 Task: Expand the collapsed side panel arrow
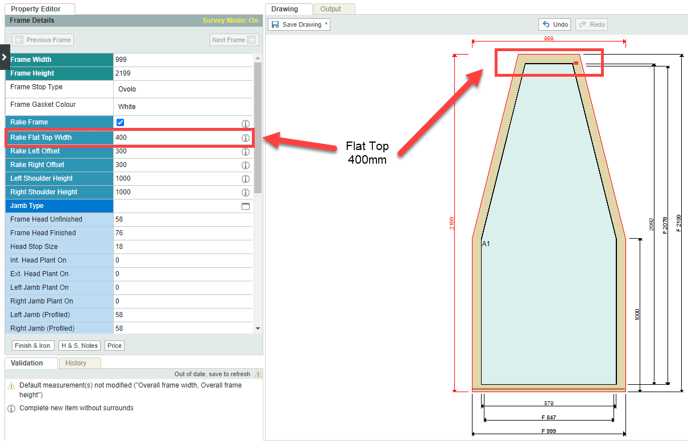tap(4, 58)
